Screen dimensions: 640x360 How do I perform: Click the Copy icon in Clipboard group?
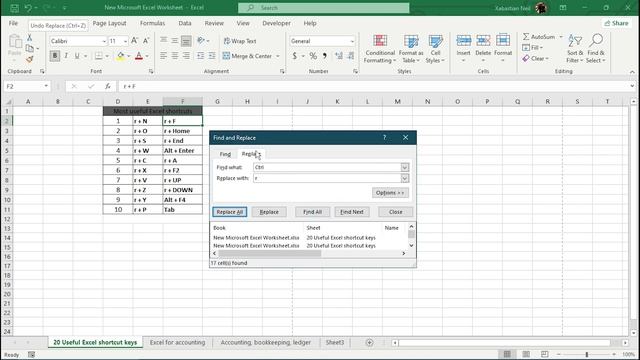pyautogui.click(x=29, y=48)
